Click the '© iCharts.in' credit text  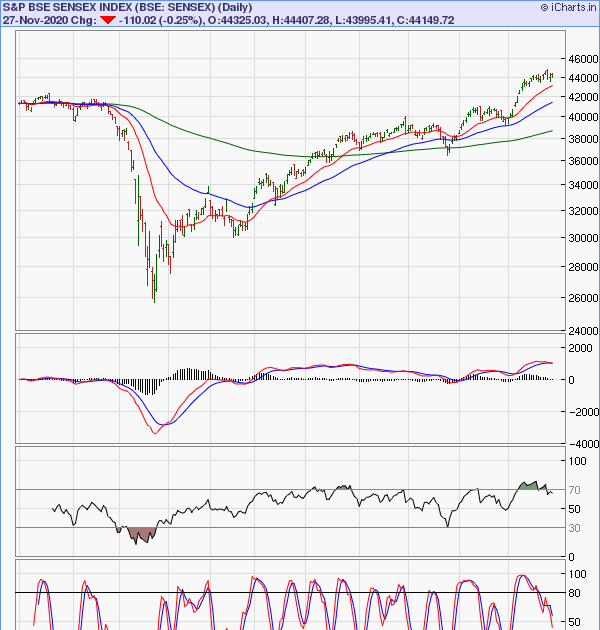click(568, 7)
